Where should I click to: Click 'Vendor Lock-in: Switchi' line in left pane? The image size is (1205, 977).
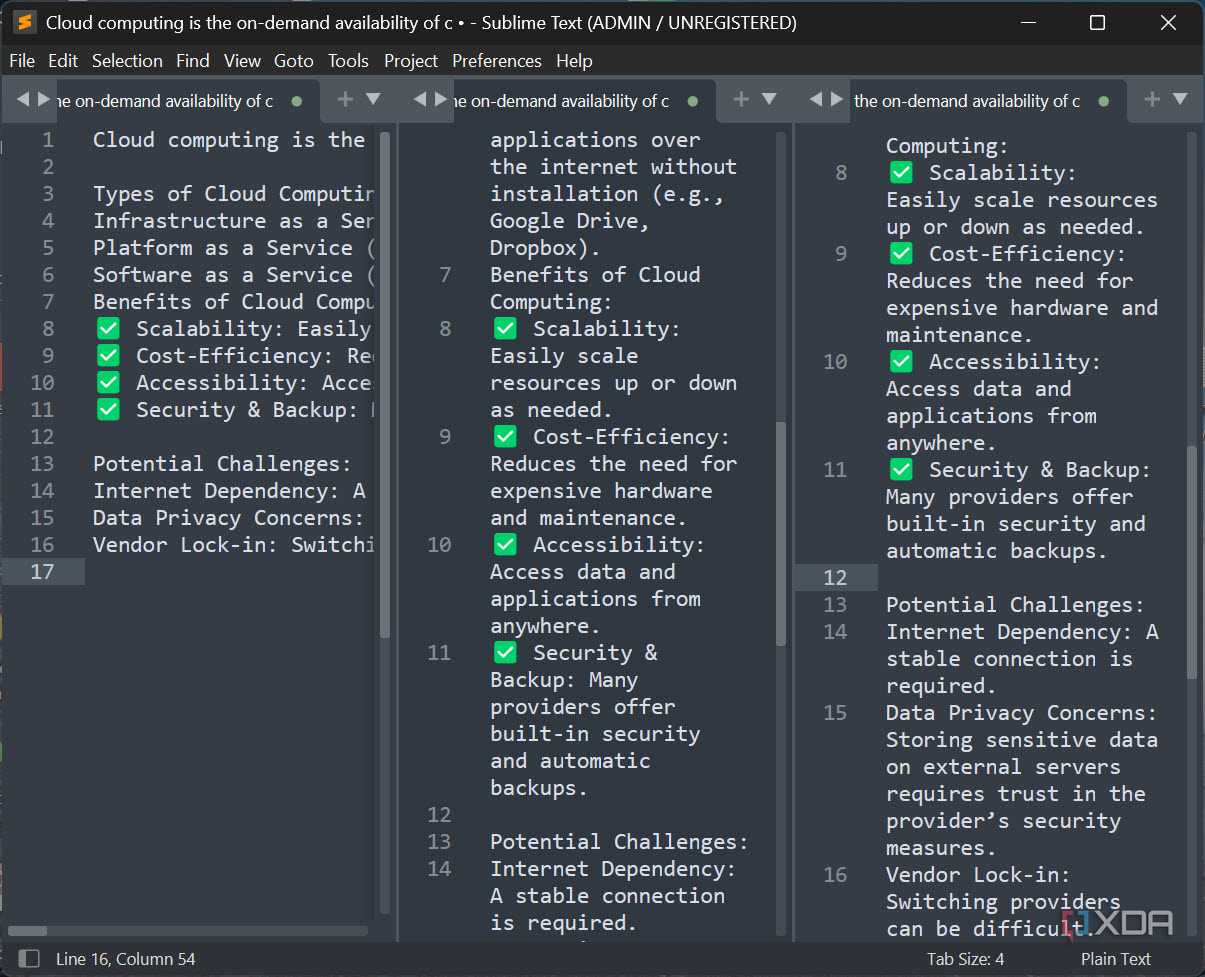pyautogui.click(x=233, y=545)
